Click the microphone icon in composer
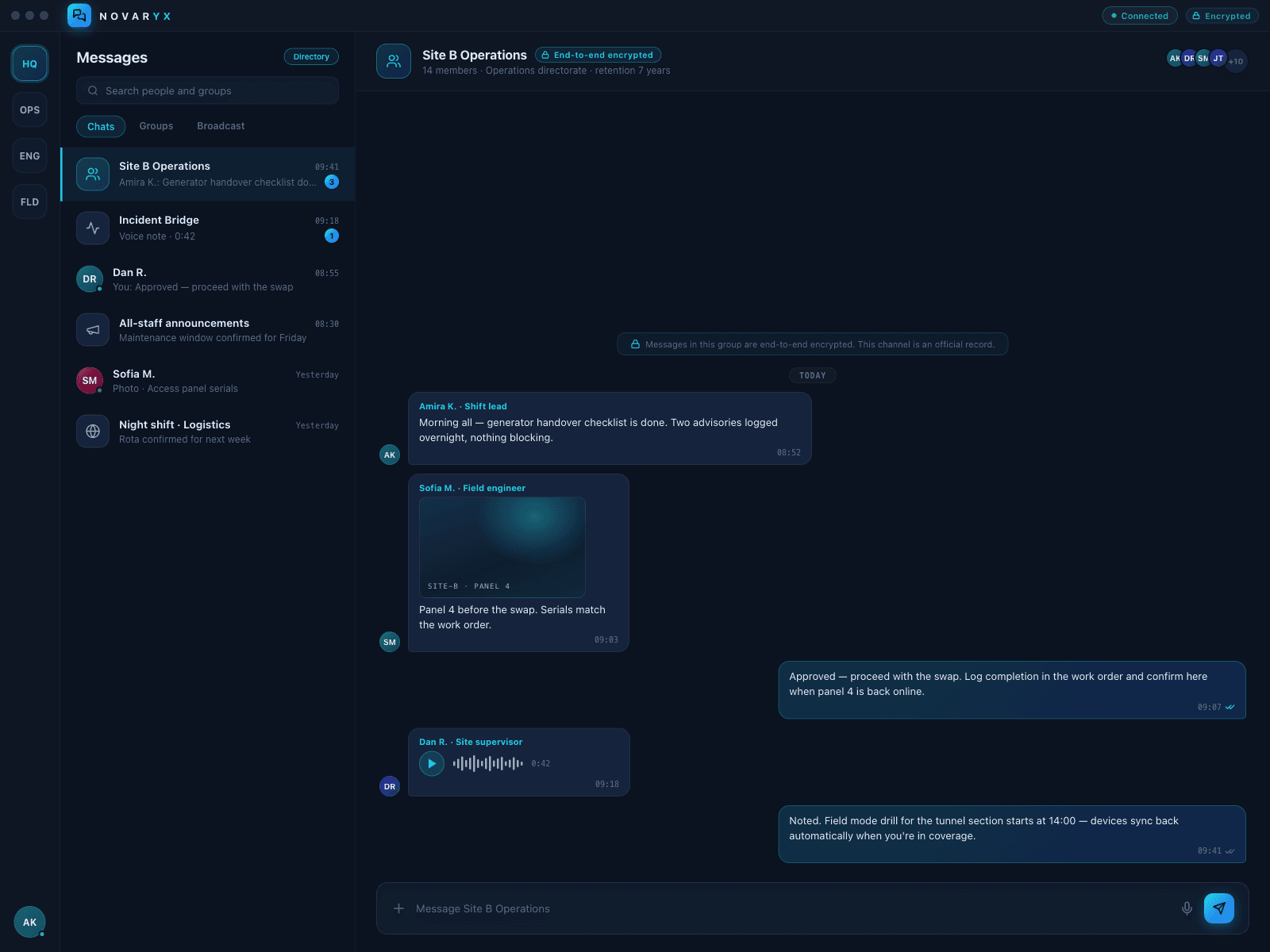This screenshot has height=952, width=1270. tap(1187, 908)
